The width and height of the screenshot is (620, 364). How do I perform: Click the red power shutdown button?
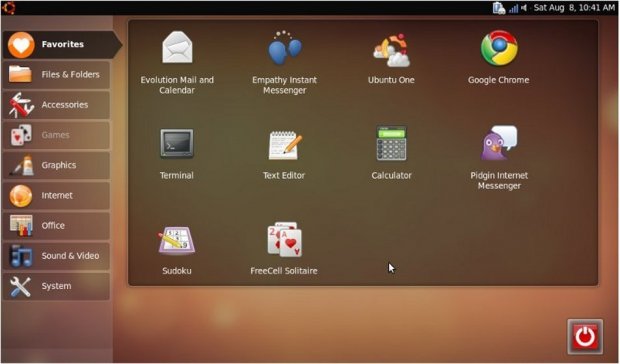(585, 337)
